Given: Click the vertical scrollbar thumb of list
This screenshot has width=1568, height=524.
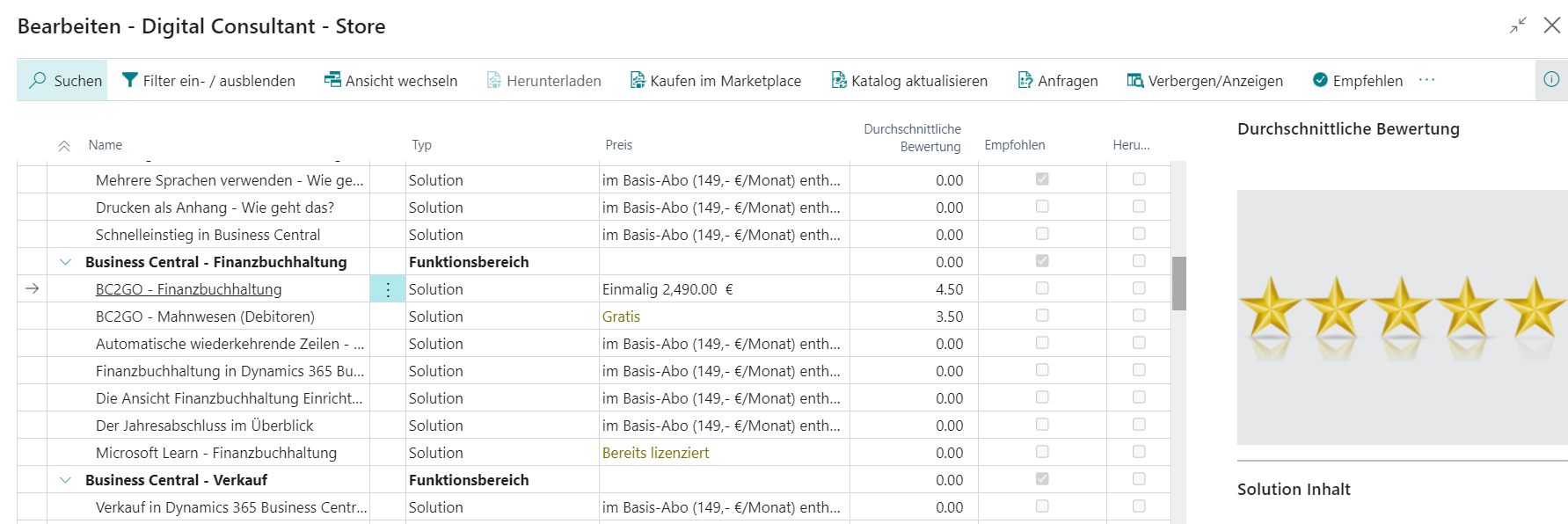Looking at the screenshot, I should 1178,283.
